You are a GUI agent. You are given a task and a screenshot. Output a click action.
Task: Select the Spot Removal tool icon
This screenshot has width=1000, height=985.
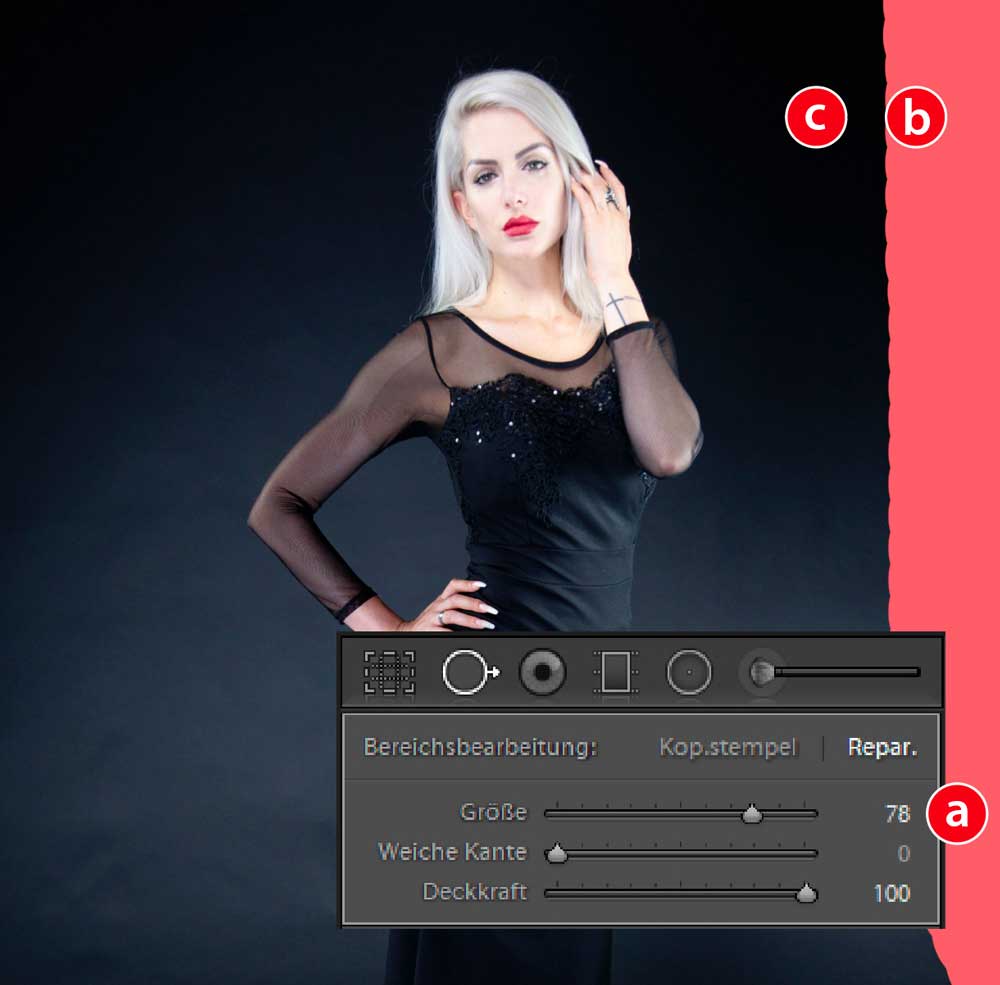click(x=471, y=672)
